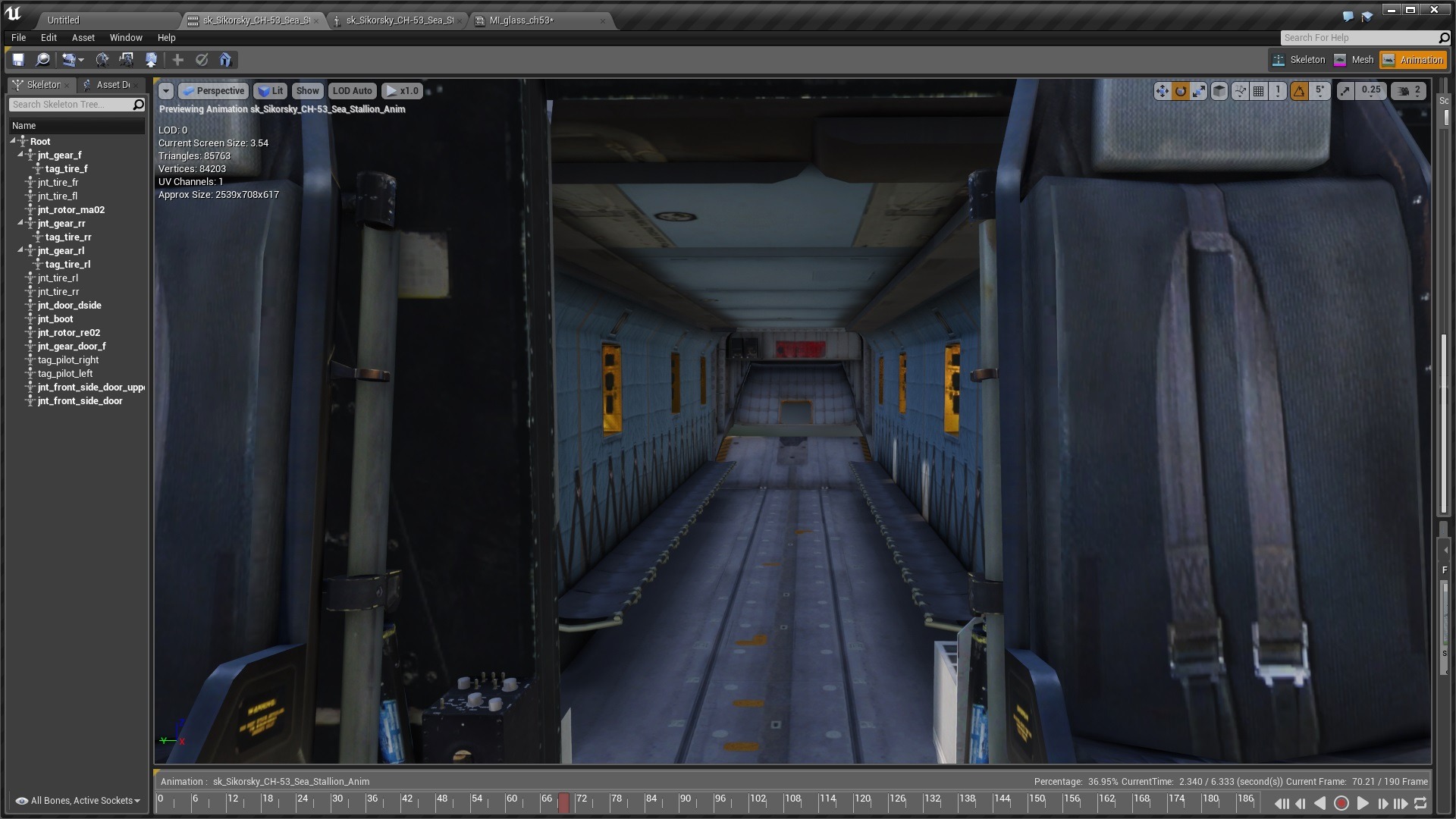Click the Show button in the viewport
1456x819 pixels.
click(x=307, y=91)
